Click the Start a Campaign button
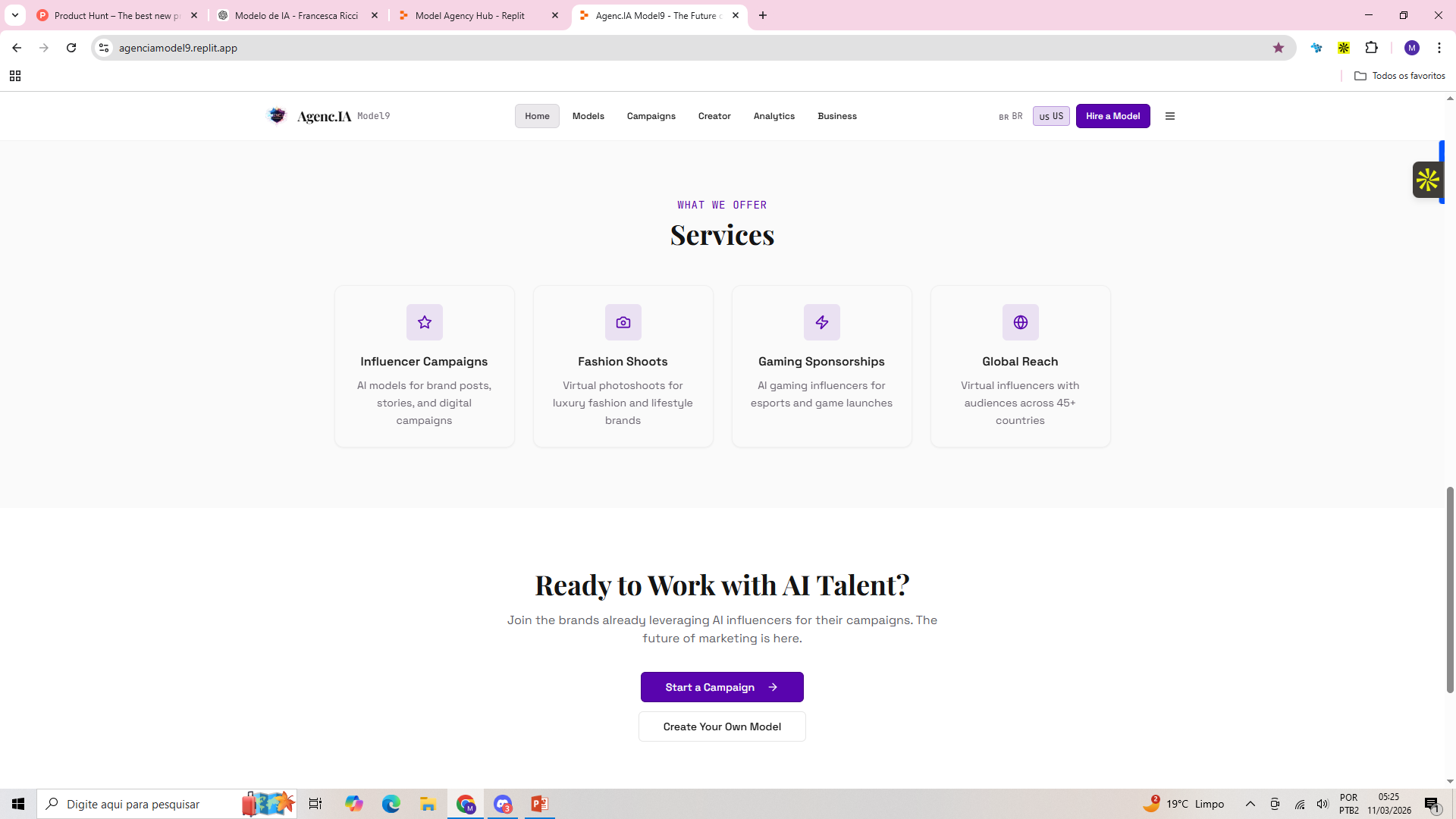The image size is (1456, 819). point(721,687)
